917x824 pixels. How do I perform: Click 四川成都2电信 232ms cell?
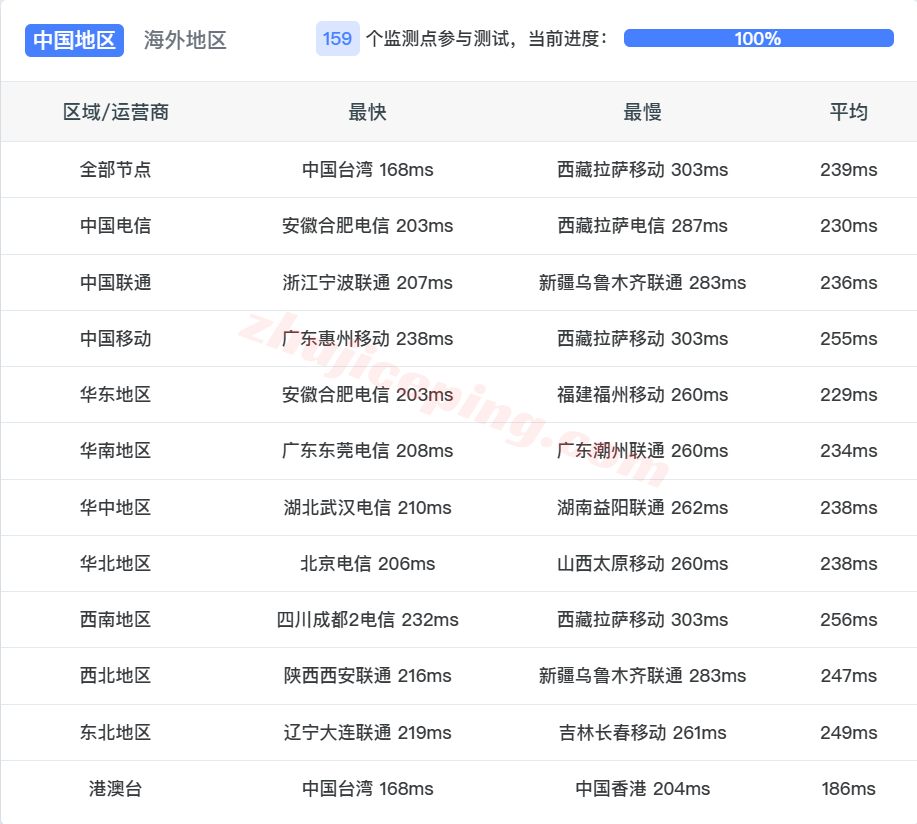pos(367,619)
